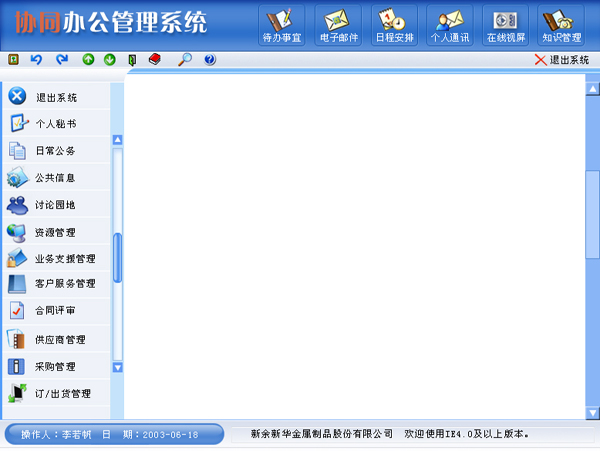Click the 供应商管理 notebook icon
Image resolution: width=600 pixels, height=451 pixels.
click(x=16, y=339)
